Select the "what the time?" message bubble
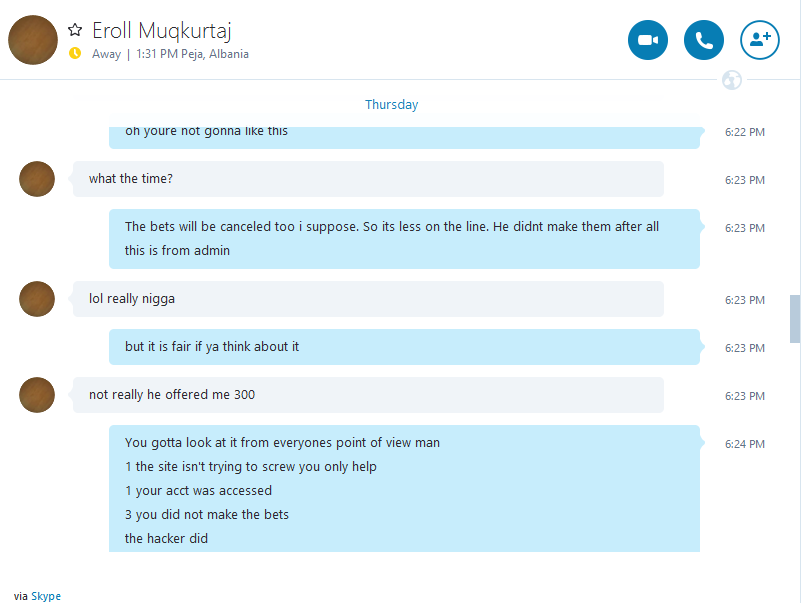Viewport: 801px width, 603px height. coord(368,179)
